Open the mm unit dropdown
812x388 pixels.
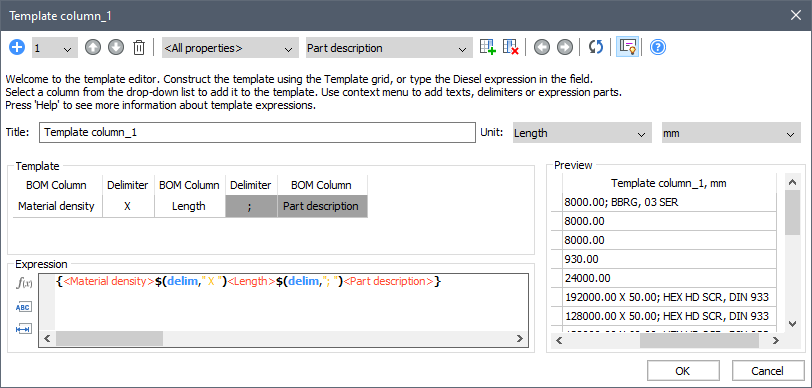pyautogui.click(x=731, y=133)
